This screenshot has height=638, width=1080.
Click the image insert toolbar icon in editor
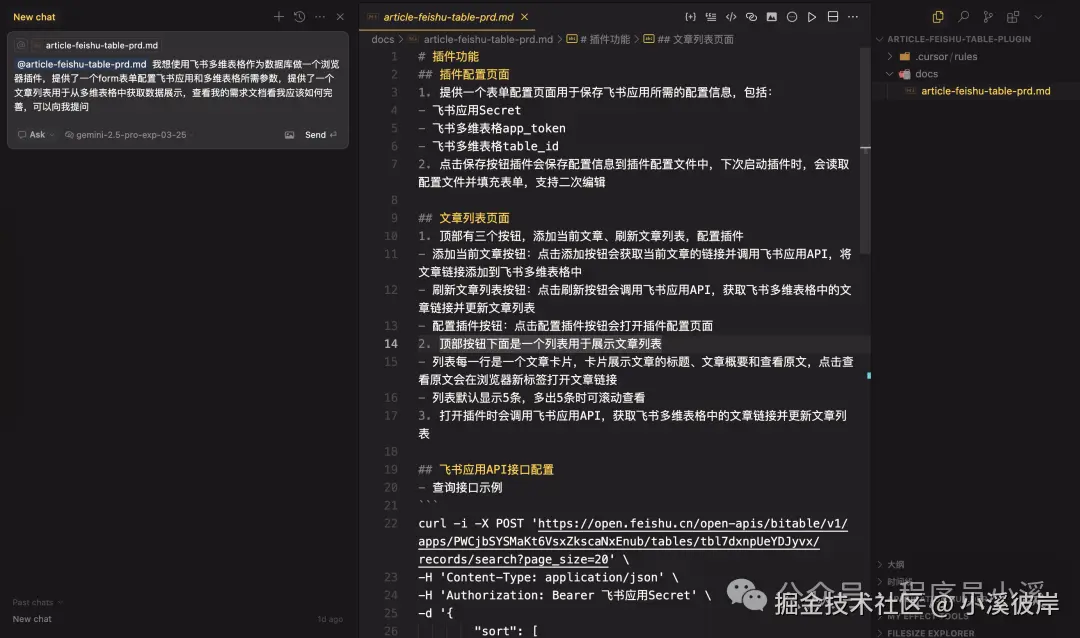click(x=771, y=17)
